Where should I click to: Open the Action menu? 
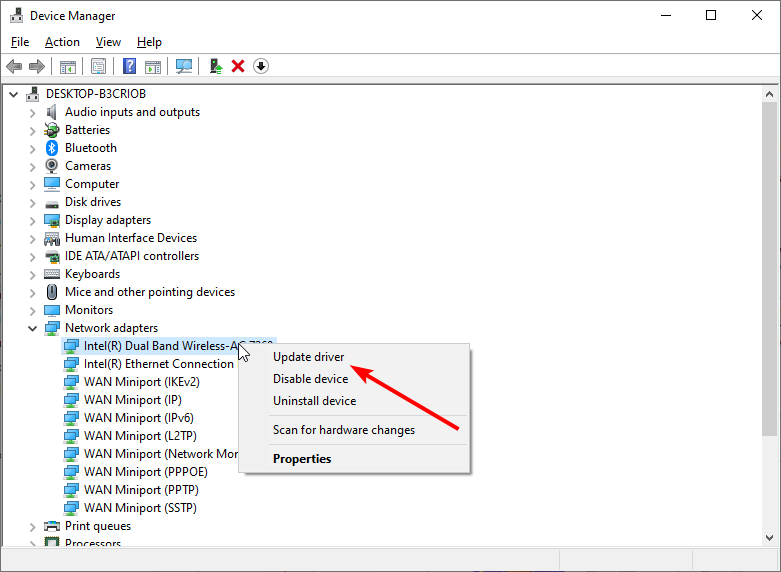point(62,42)
